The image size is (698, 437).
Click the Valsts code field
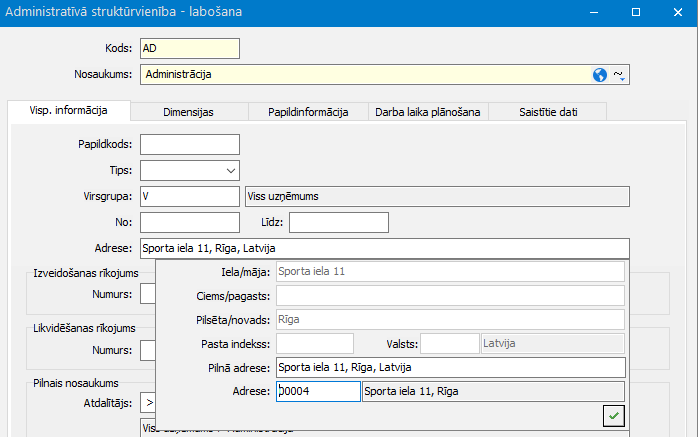point(449,344)
